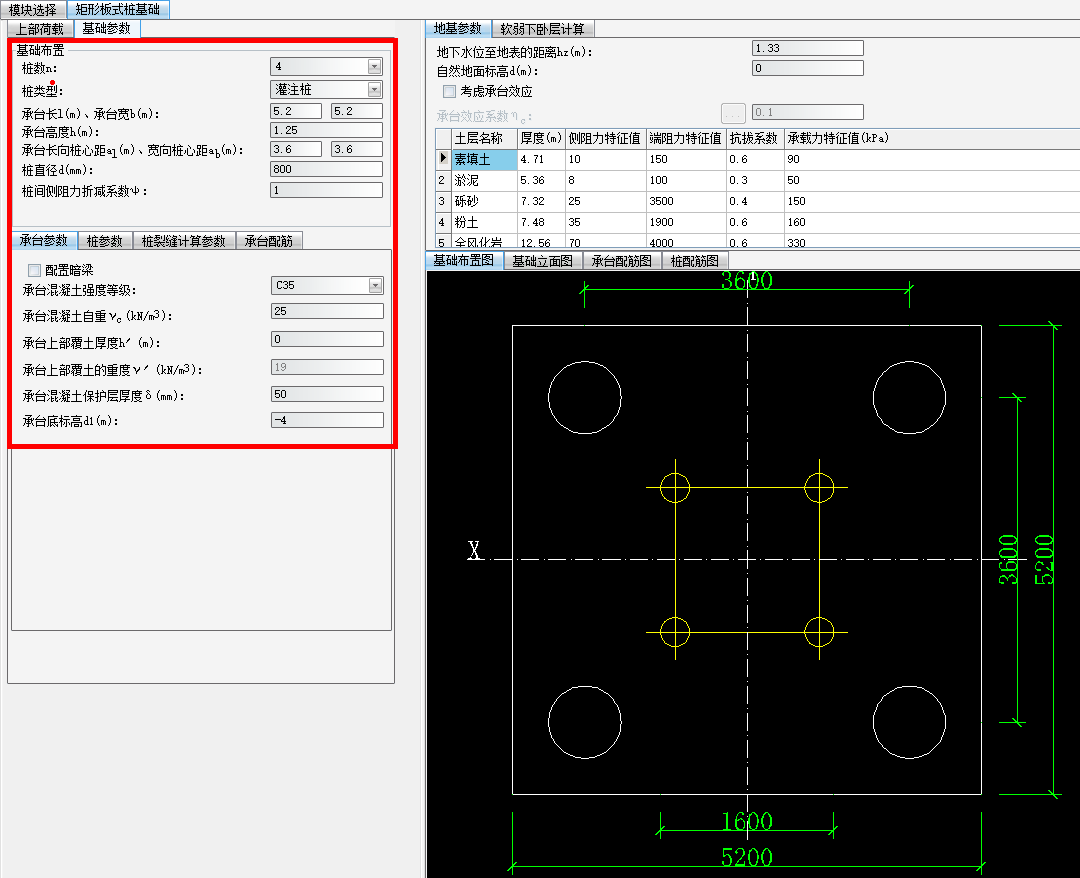The height and width of the screenshot is (878, 1080).
Task: Click the 承台高度h input field
Action: click(326, 130)
